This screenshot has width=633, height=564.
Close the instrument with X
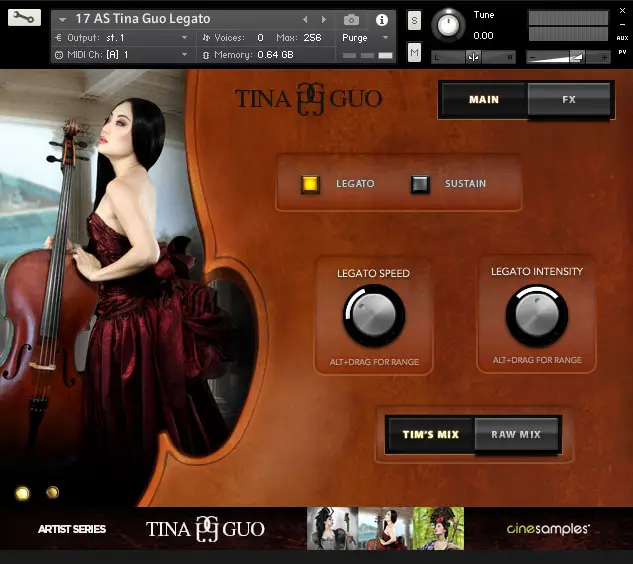pos(623,11)
